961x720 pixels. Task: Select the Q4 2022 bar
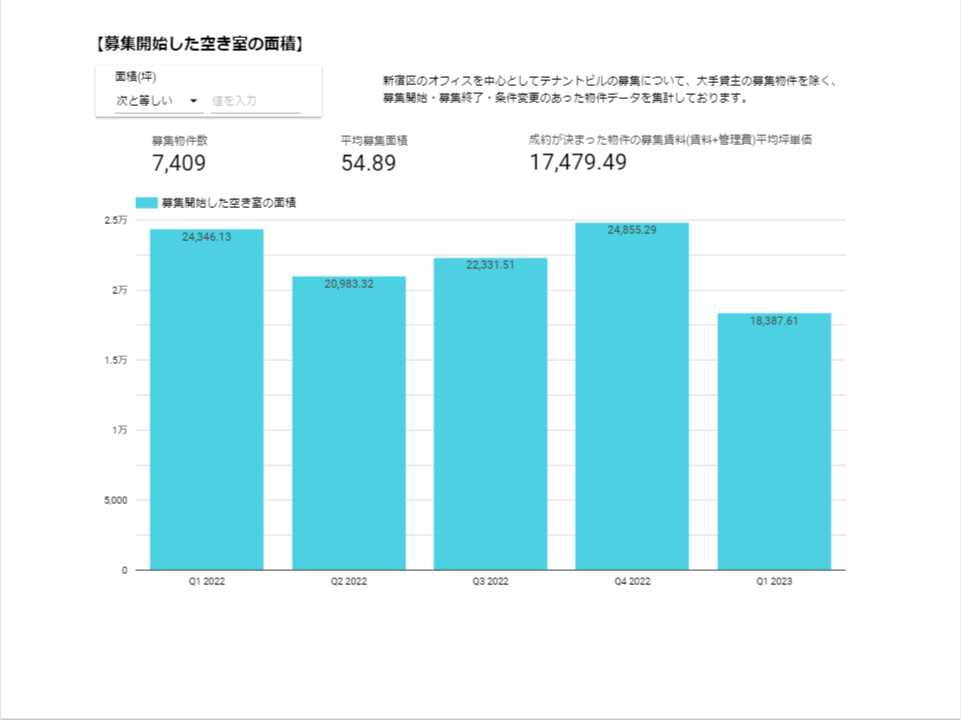coord(632,396)
